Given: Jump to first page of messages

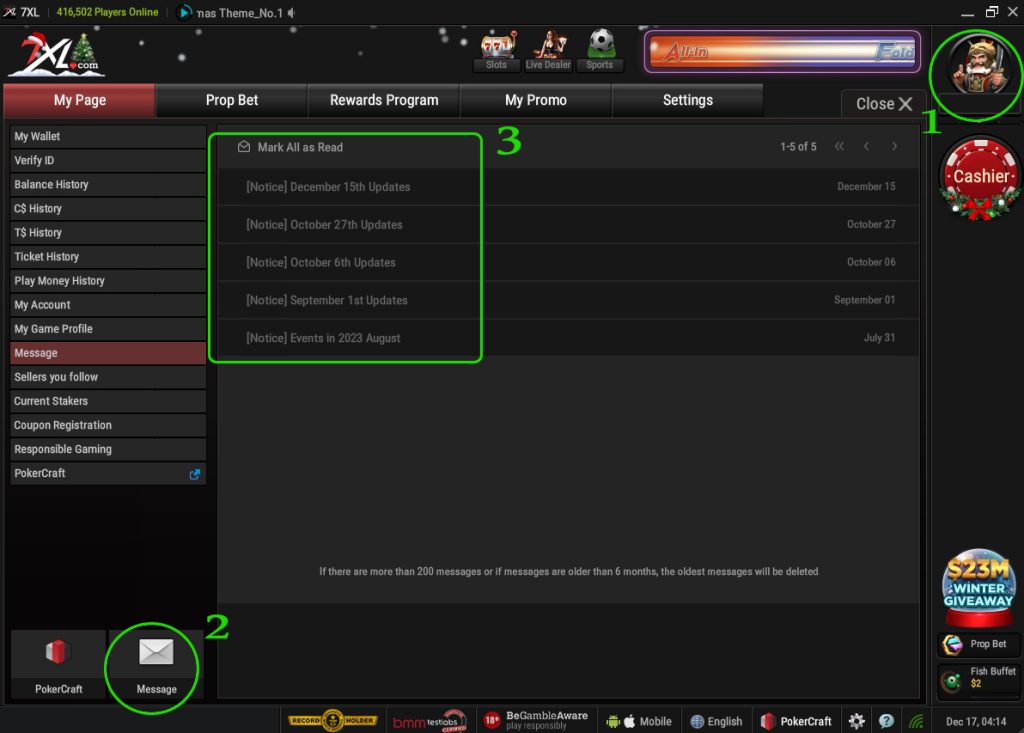Looking at the screenshot, I should pos(839,147).
